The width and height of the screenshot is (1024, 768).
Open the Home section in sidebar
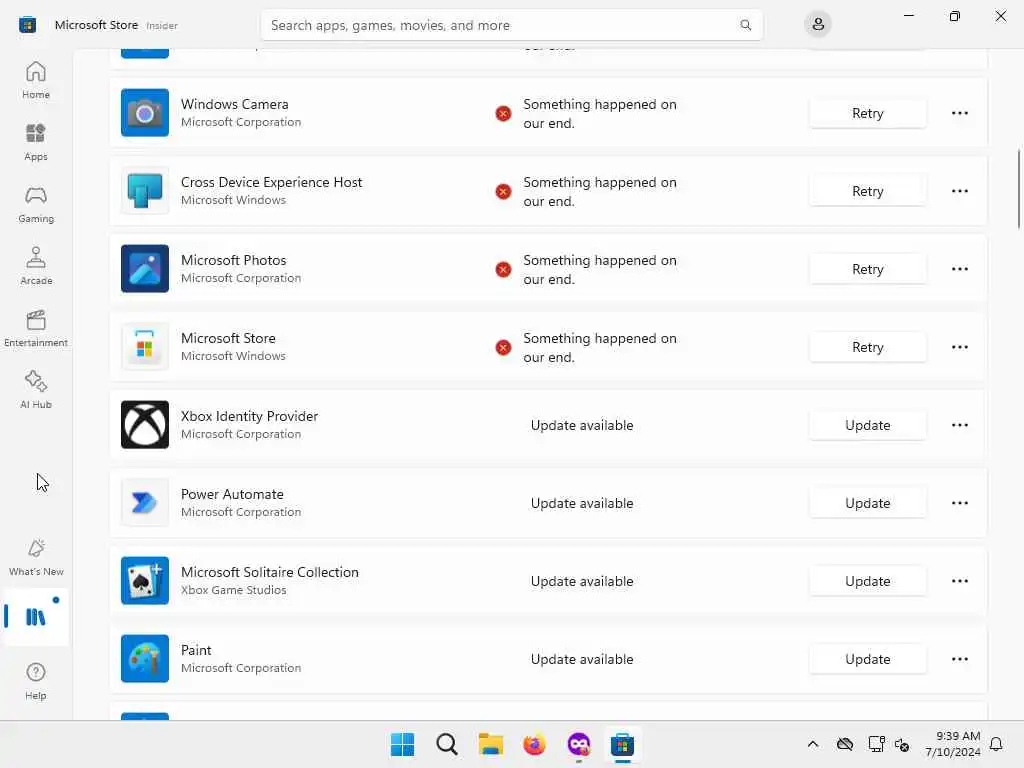(x=36, y=80)
